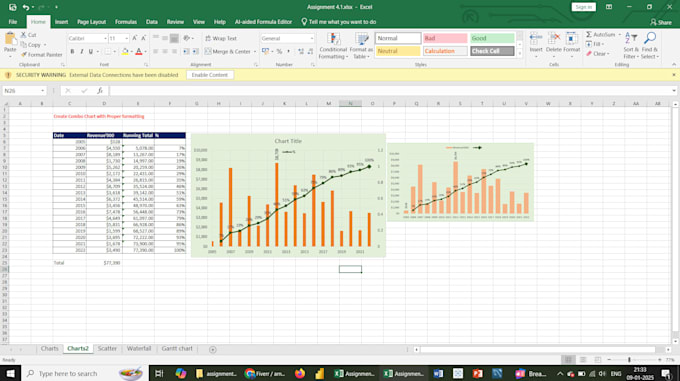680x381 pixels.
Task: Switch to the Insert ribbon tab
Action: click(61, 22)
